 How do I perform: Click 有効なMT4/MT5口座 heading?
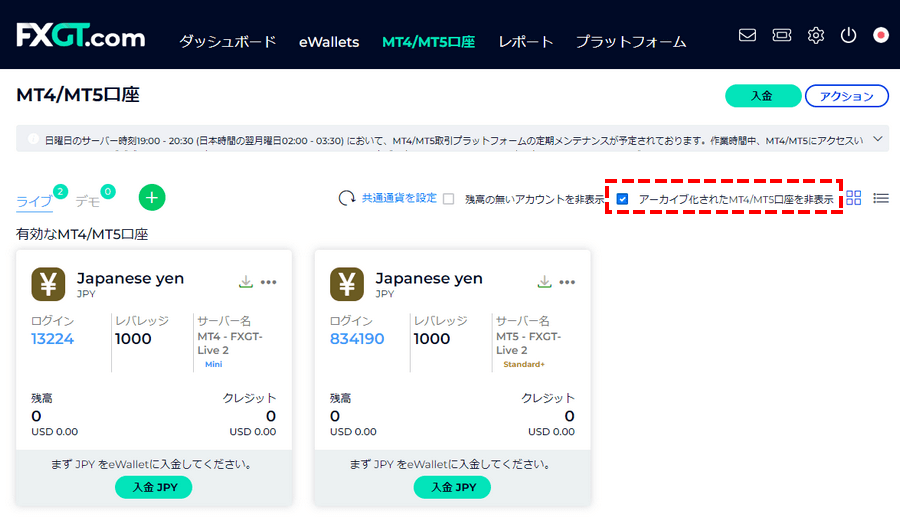coord(82,234)
